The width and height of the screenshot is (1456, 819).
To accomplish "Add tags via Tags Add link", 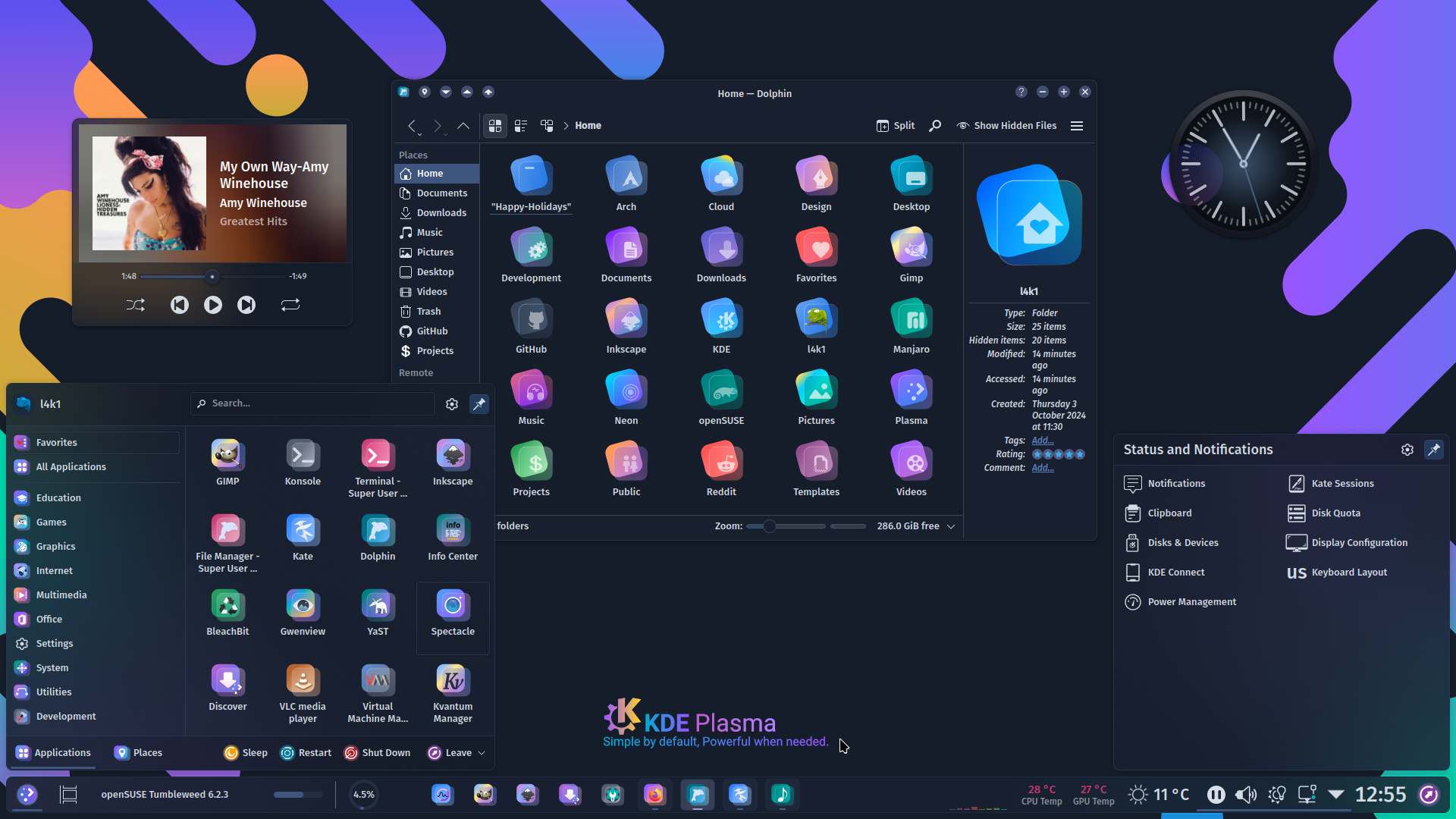I will pos(1043,441).
